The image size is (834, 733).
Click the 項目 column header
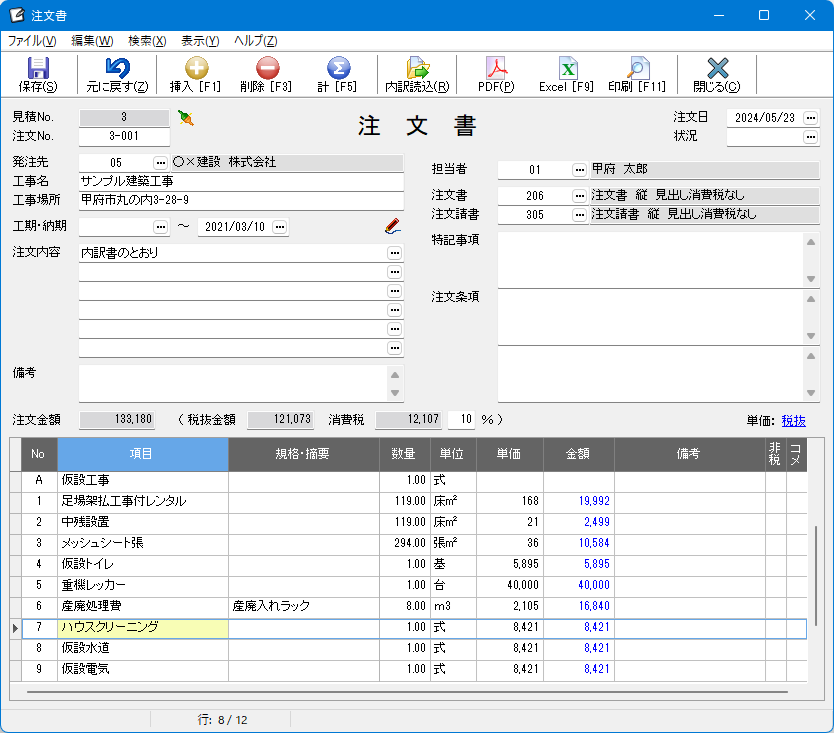143,454
